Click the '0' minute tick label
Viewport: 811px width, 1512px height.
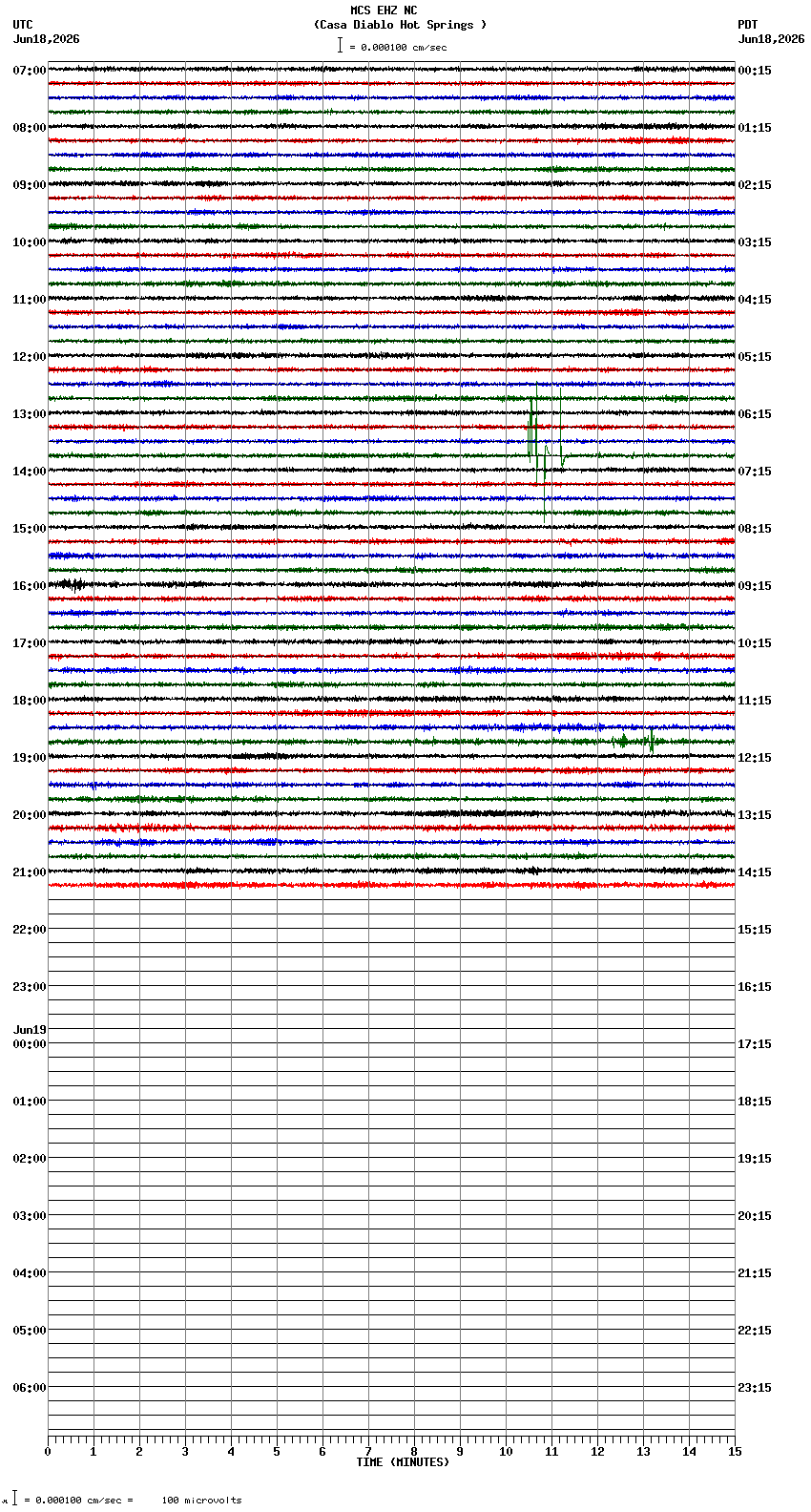point(48,1452)
